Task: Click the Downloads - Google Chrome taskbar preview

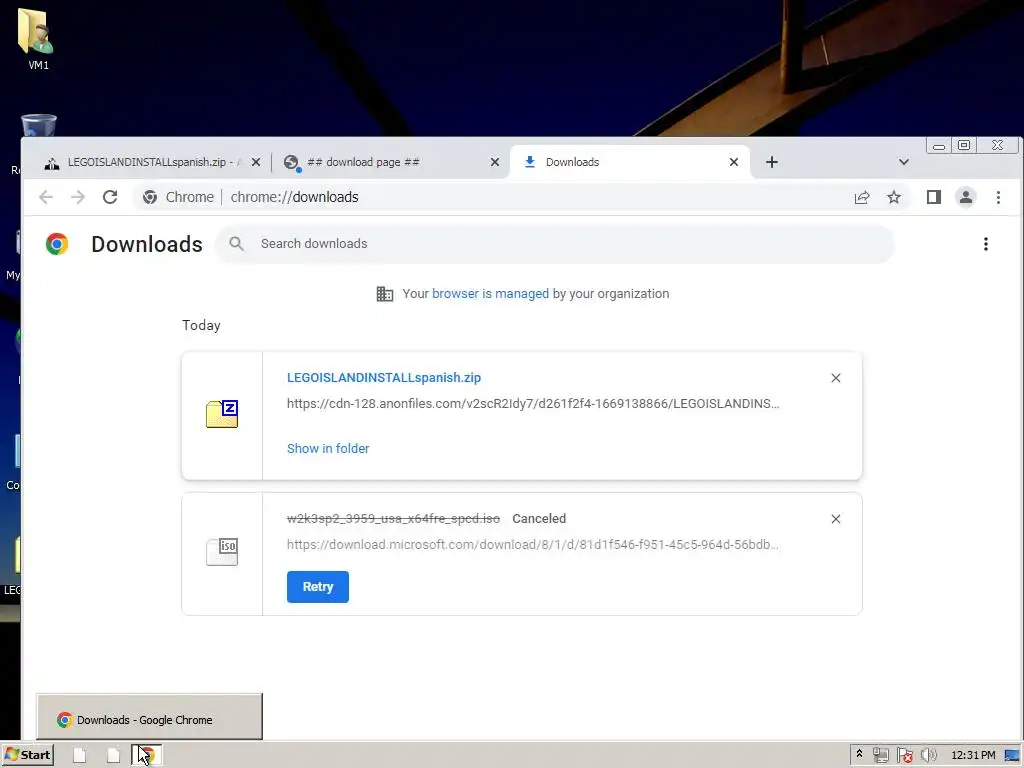Action: pyautogui.click(x=150, y=717)
